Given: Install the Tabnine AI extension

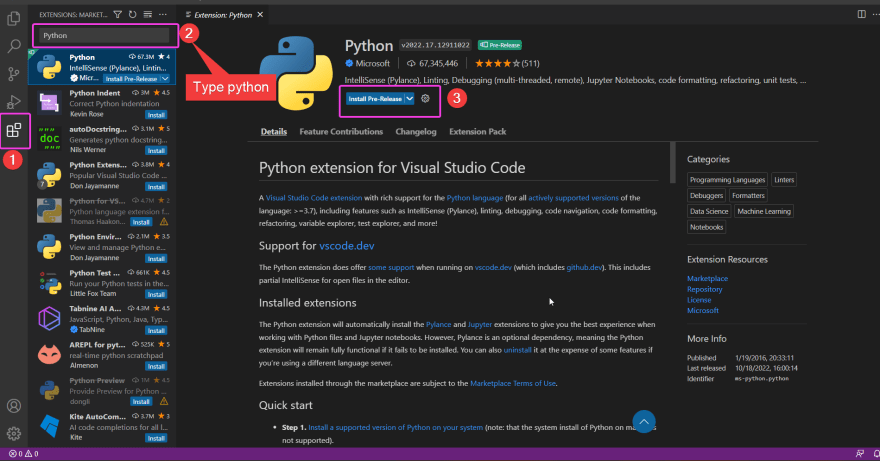Looking at the screenshot, I should pos(156,330).
